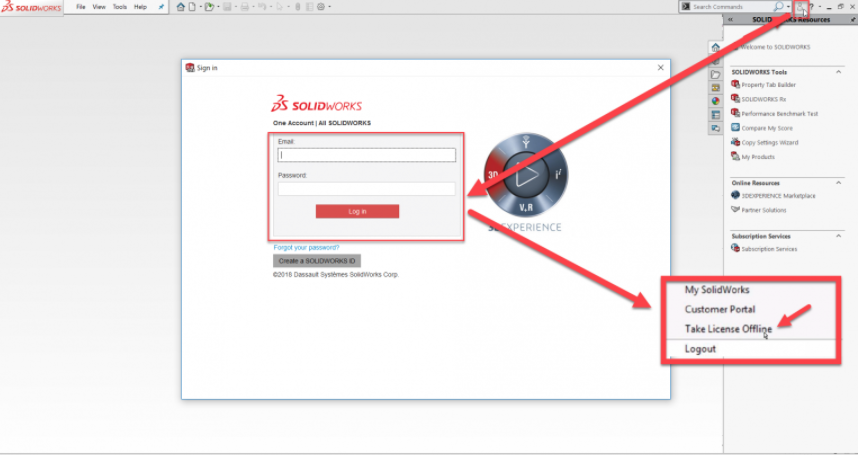Click the red Log in button
This screenshot has width=858, height=455.
[357, 212]
